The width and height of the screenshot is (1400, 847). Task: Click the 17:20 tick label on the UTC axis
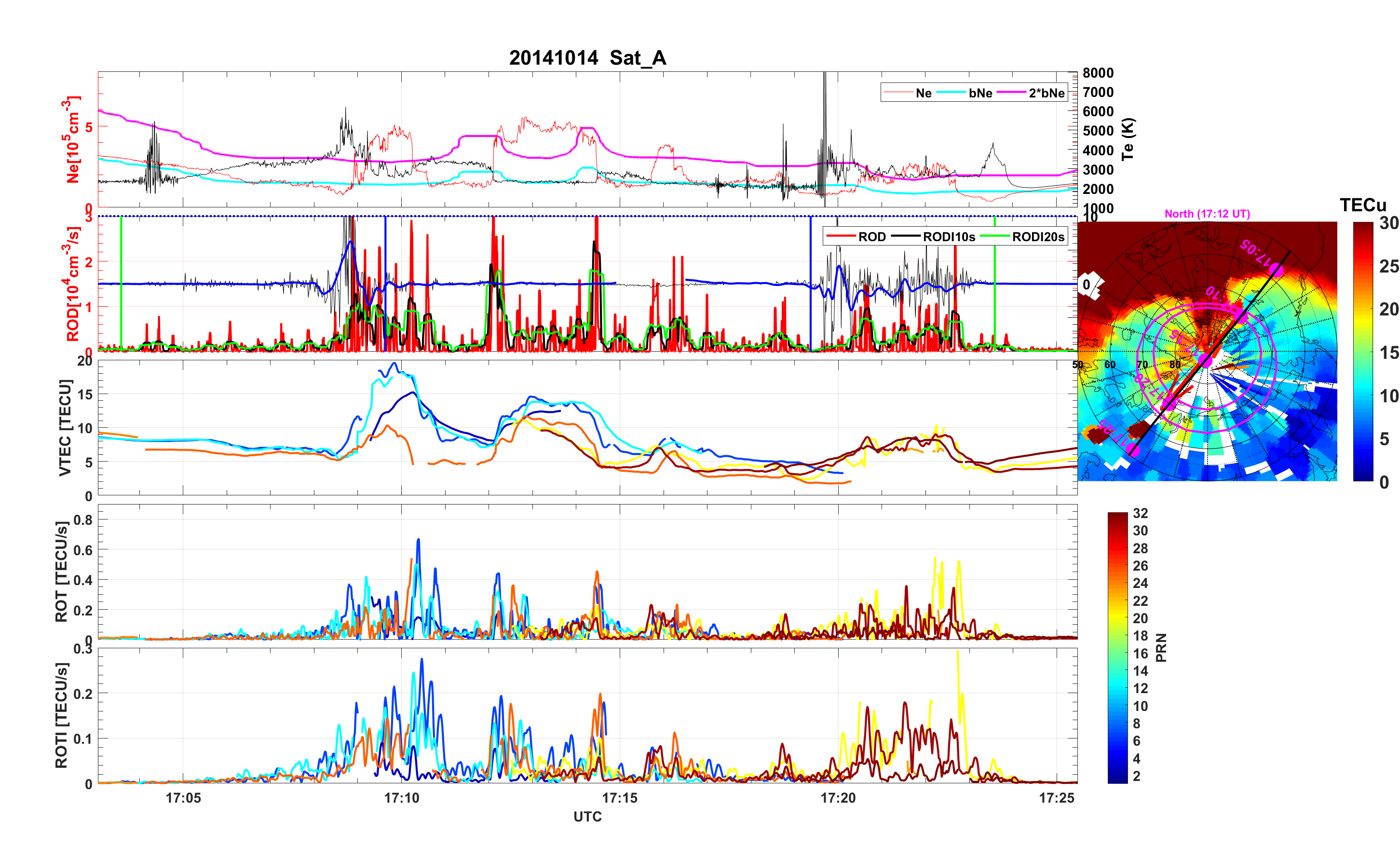pyautogui.click(x=838, y=797)
